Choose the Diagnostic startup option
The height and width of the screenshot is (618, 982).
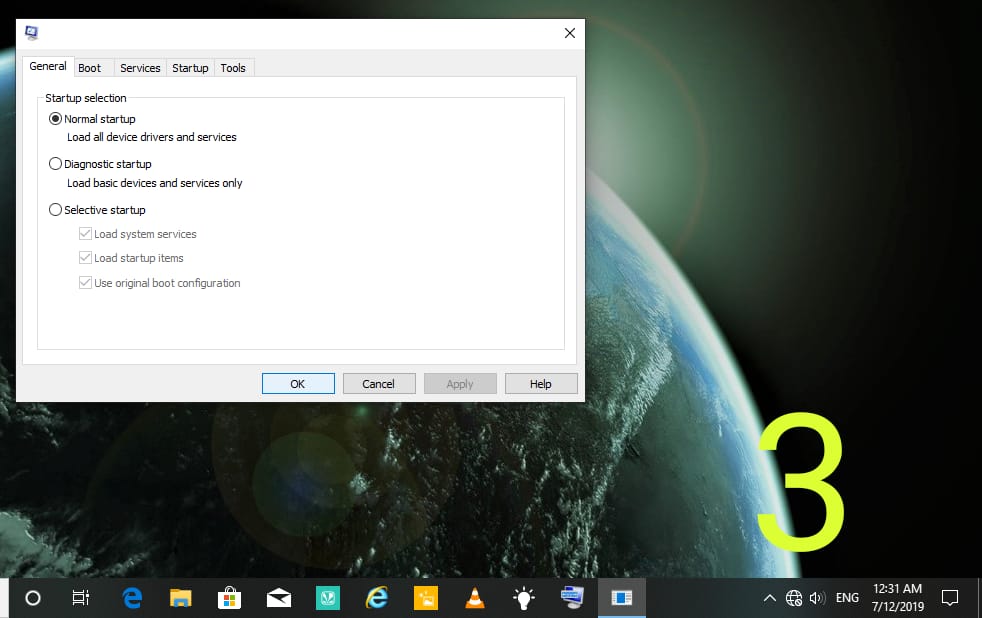point(55,164)
